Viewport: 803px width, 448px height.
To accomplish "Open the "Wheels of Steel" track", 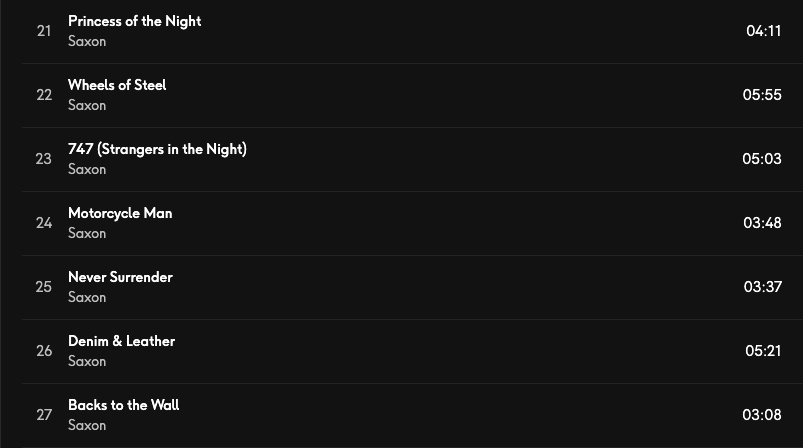I will point(117,85).
